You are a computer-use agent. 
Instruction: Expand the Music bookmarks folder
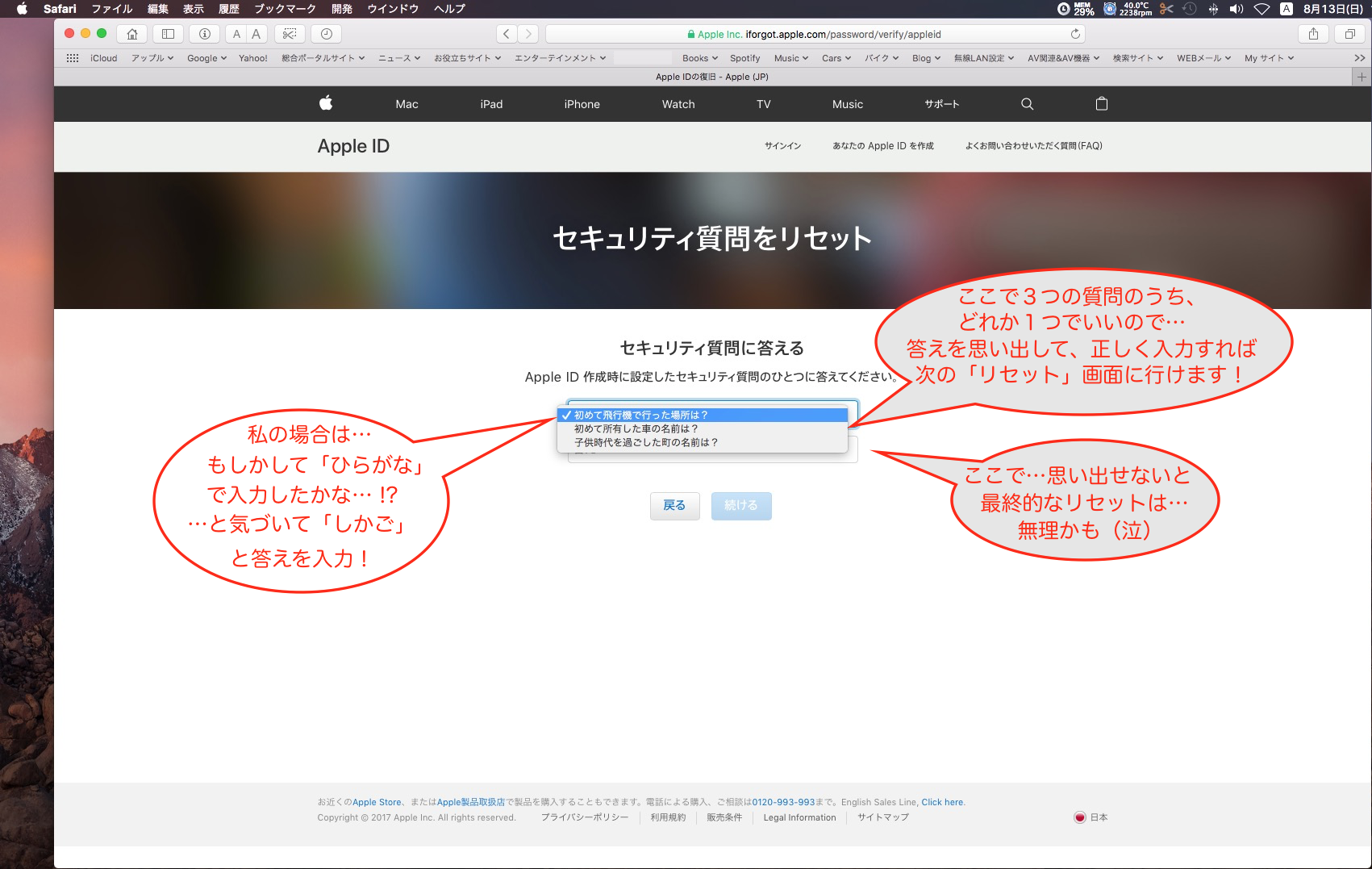tap(791, 58)
